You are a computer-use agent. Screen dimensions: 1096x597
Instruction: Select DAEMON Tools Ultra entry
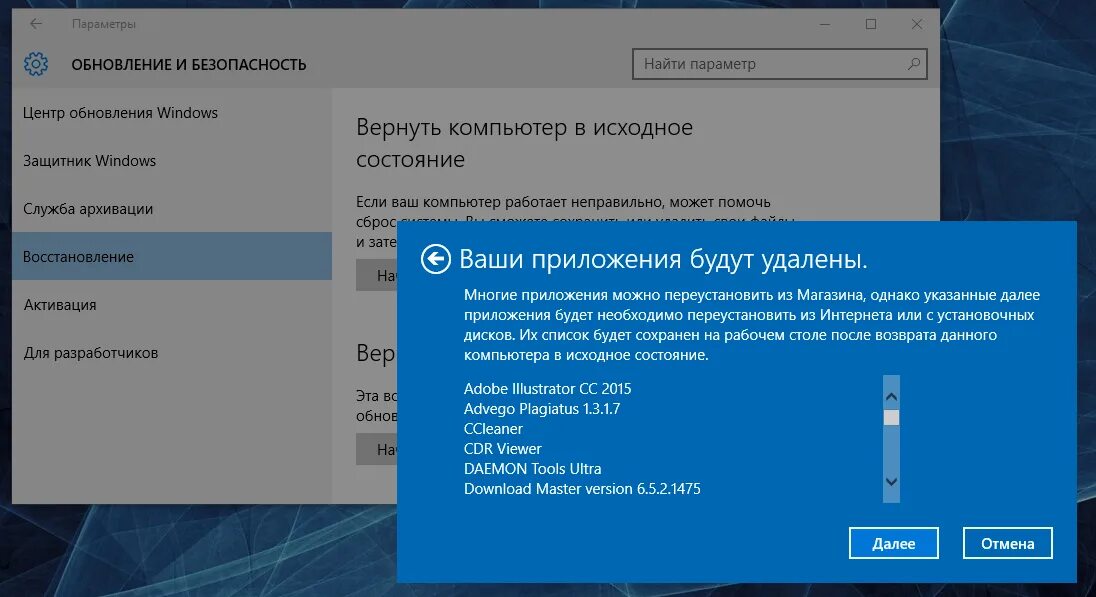pyautogui.click(x=533, y=468)
